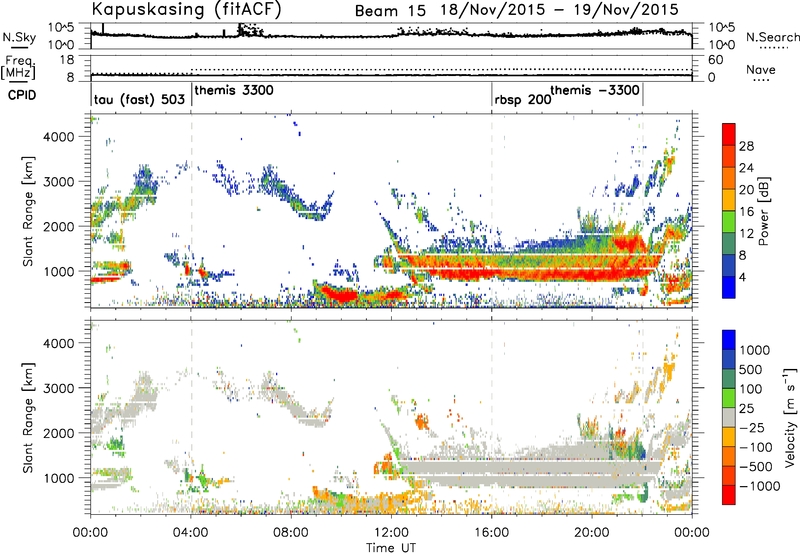
Task: Click the Time UT axis title
Action: pos(391,548)
